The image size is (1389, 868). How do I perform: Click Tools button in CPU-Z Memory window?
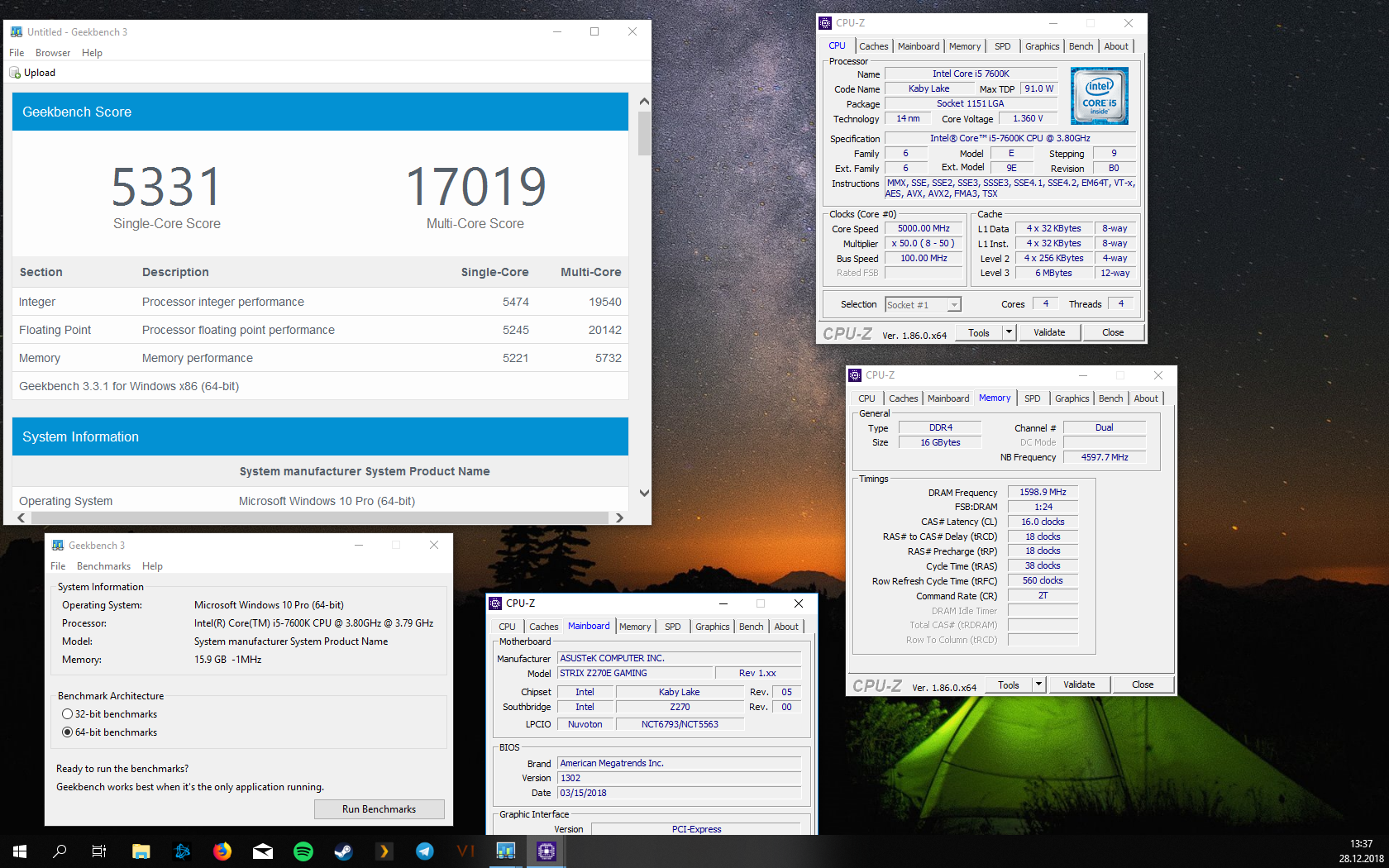[x=1009, y=684]
